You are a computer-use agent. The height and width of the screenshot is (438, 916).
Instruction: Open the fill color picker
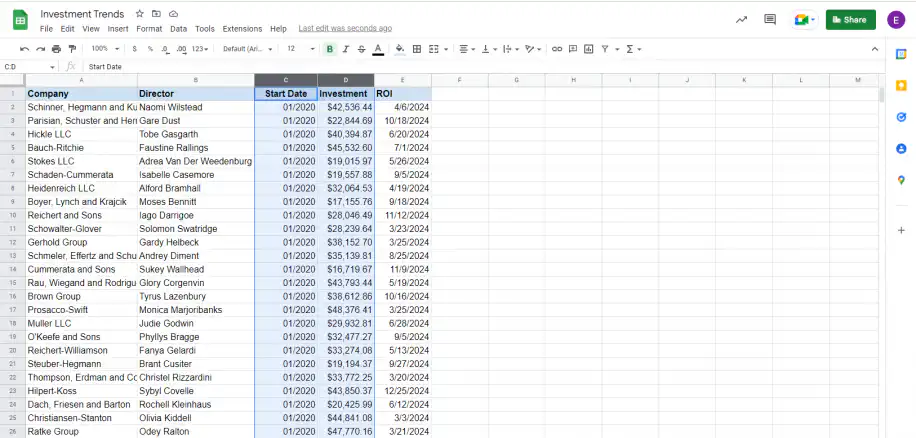click(x=400, y=49)
